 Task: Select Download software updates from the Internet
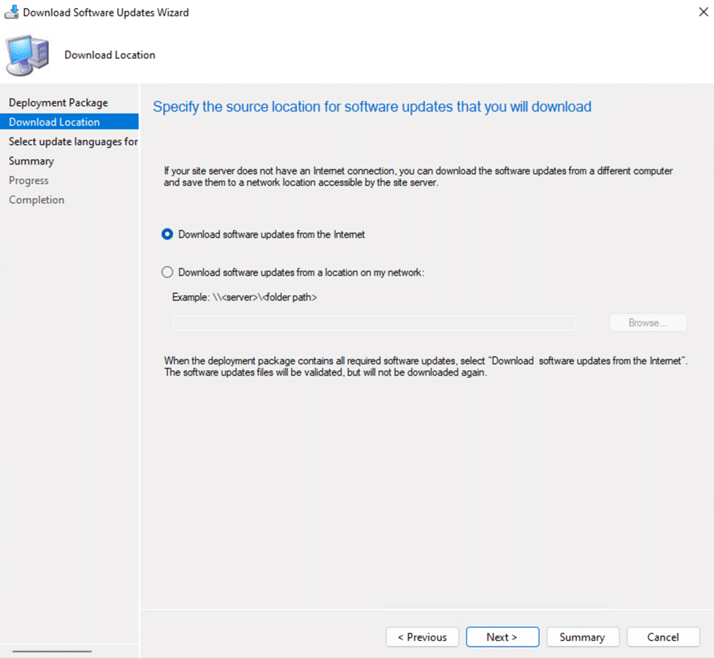[168, 234]
